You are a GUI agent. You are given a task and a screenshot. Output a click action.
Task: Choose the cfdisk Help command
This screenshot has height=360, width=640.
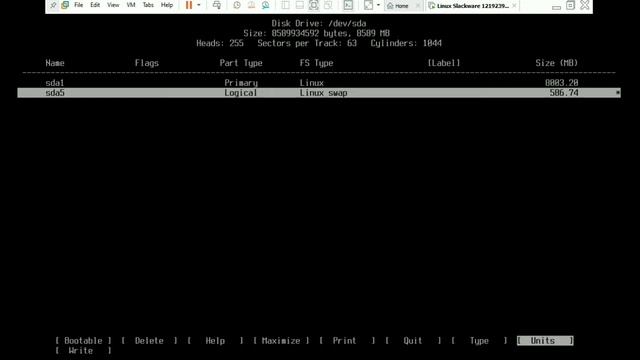pos(215,340)
